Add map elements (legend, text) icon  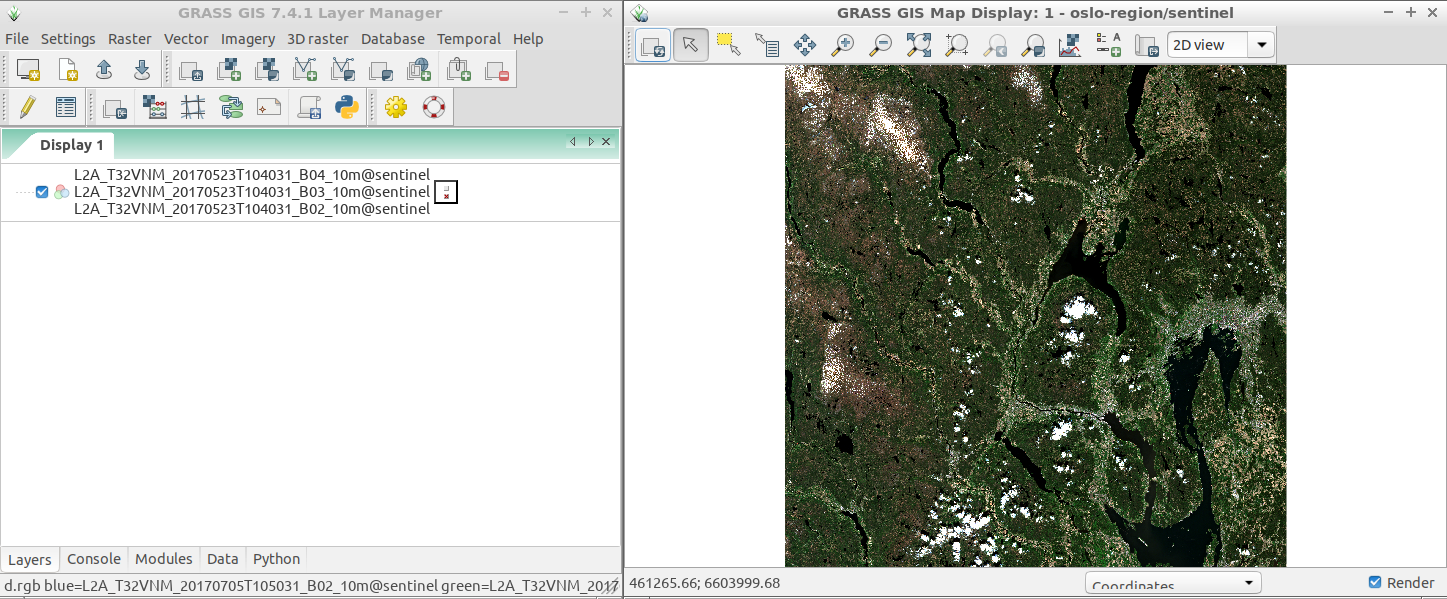[x=1109, y=45]
